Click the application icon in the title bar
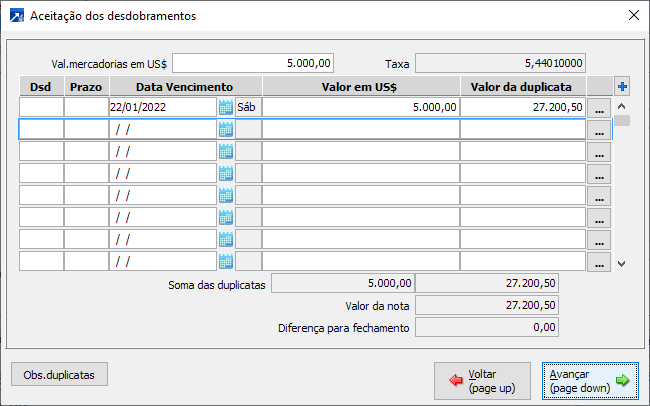The width and height of the screenshot is (650, 406). (17, 16)
